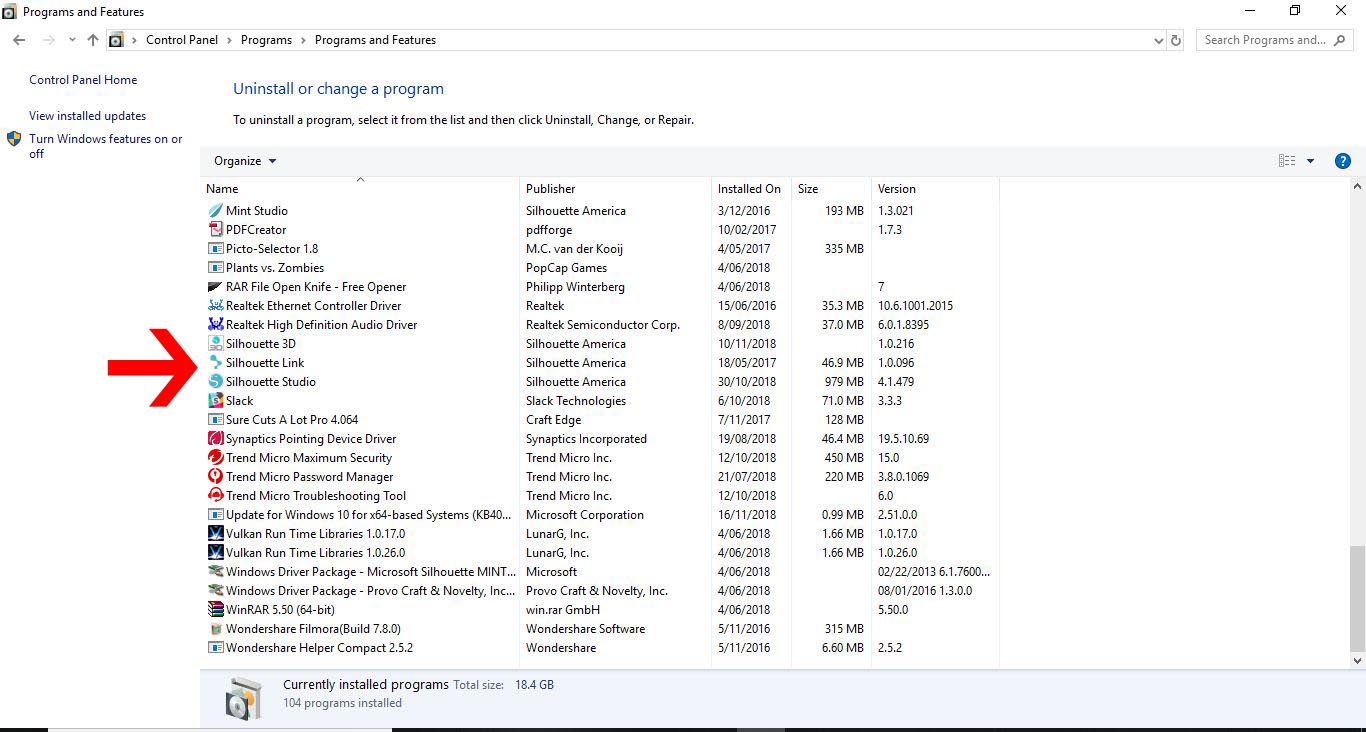
Task: Select Windows Driver Package Microsoft Silhouette MINT row
Action: 600,572
